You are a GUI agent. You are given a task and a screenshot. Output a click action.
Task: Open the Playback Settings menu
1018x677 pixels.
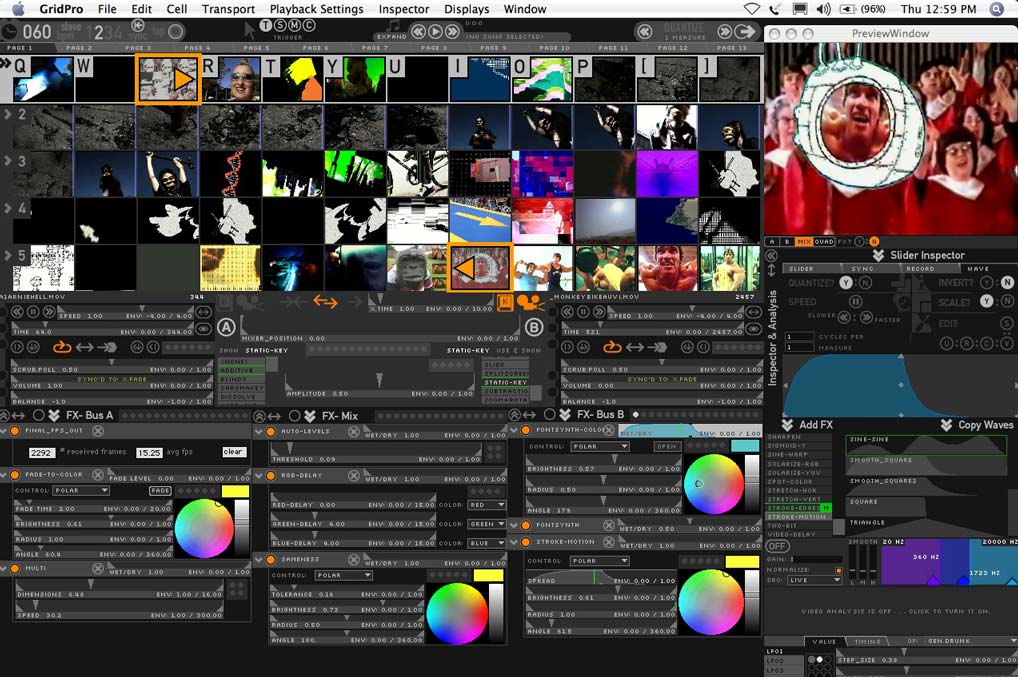316,9
